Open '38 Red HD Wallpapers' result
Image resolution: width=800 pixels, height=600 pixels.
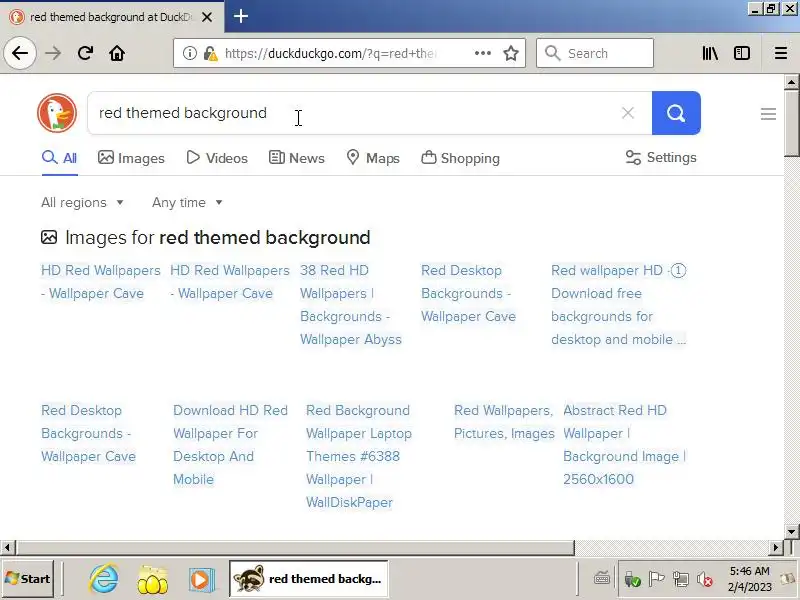click(351, 305)
